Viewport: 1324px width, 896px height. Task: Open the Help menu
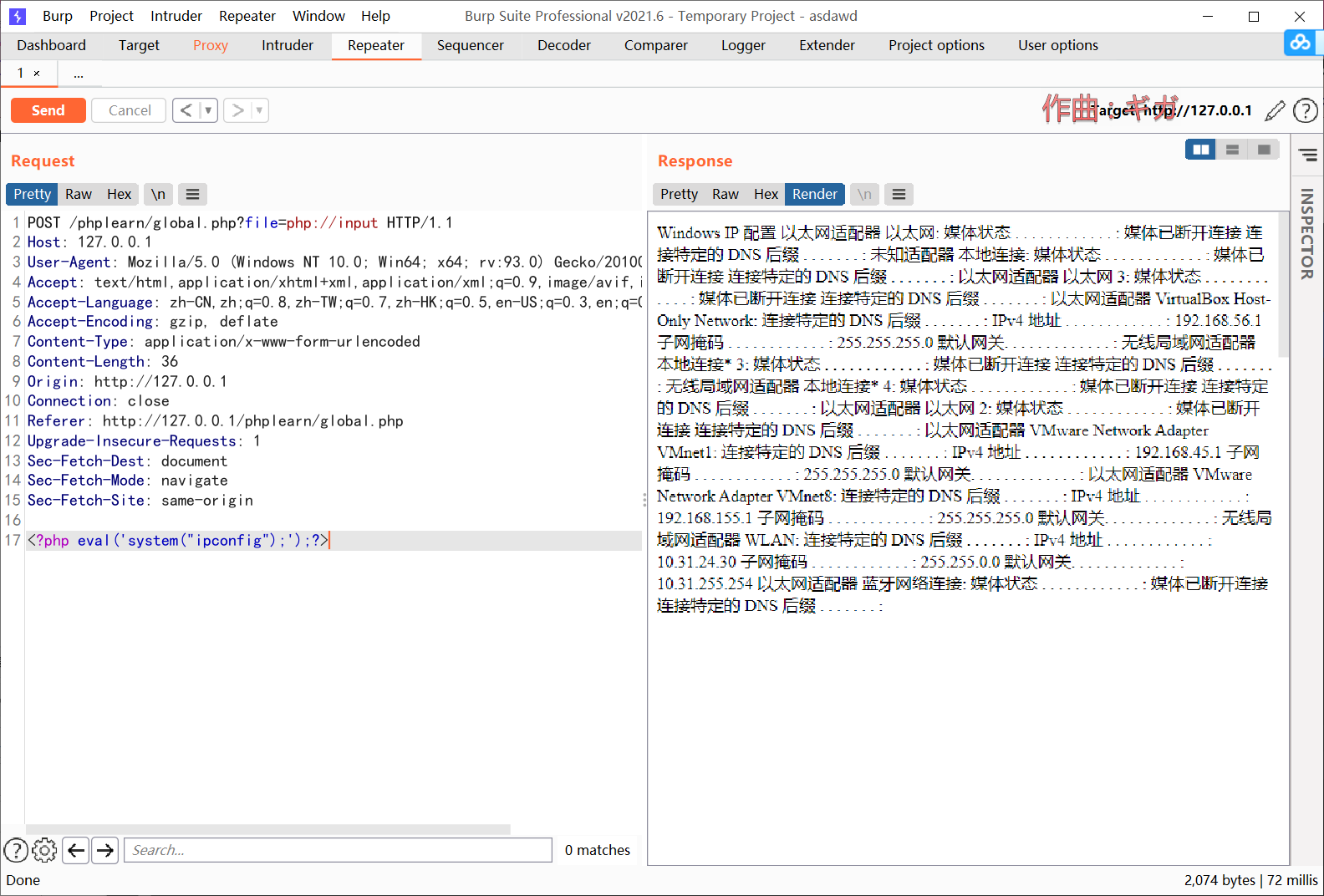coord(375,16)
